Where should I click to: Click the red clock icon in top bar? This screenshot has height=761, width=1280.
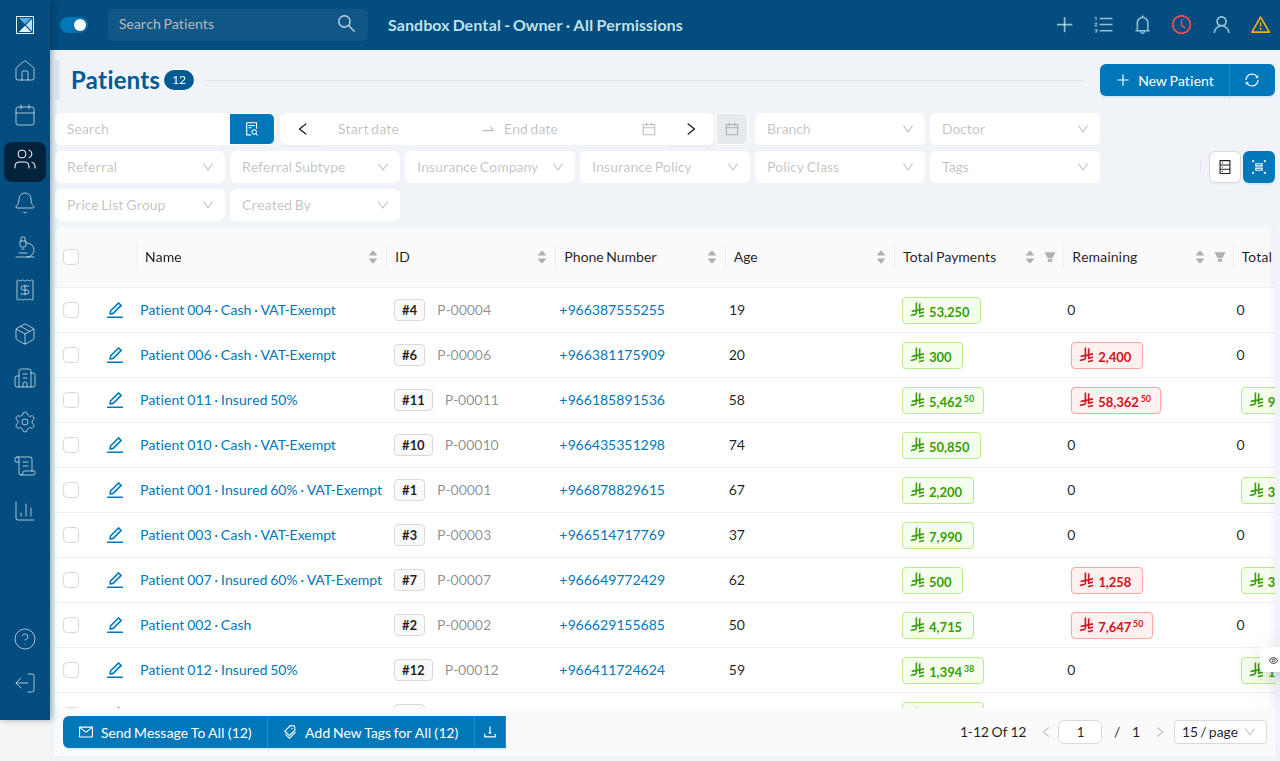pyautogui.click(x=1182, y=25)
